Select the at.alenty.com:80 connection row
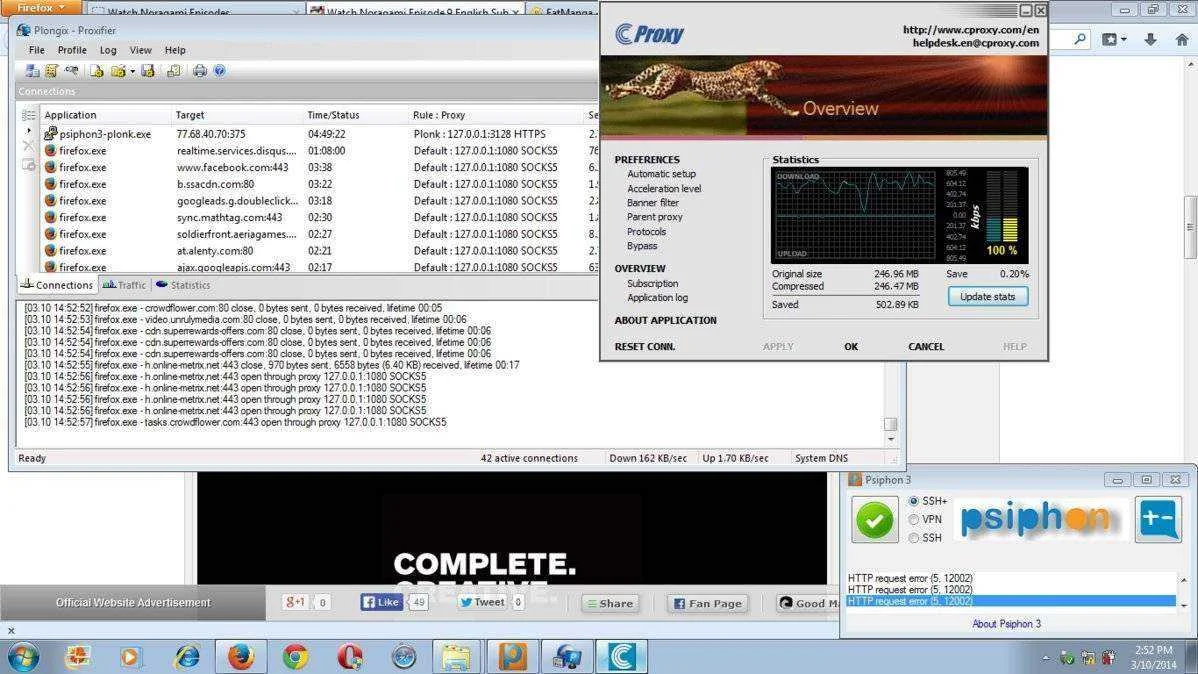The image size is (1198, 674). [319, 251]
